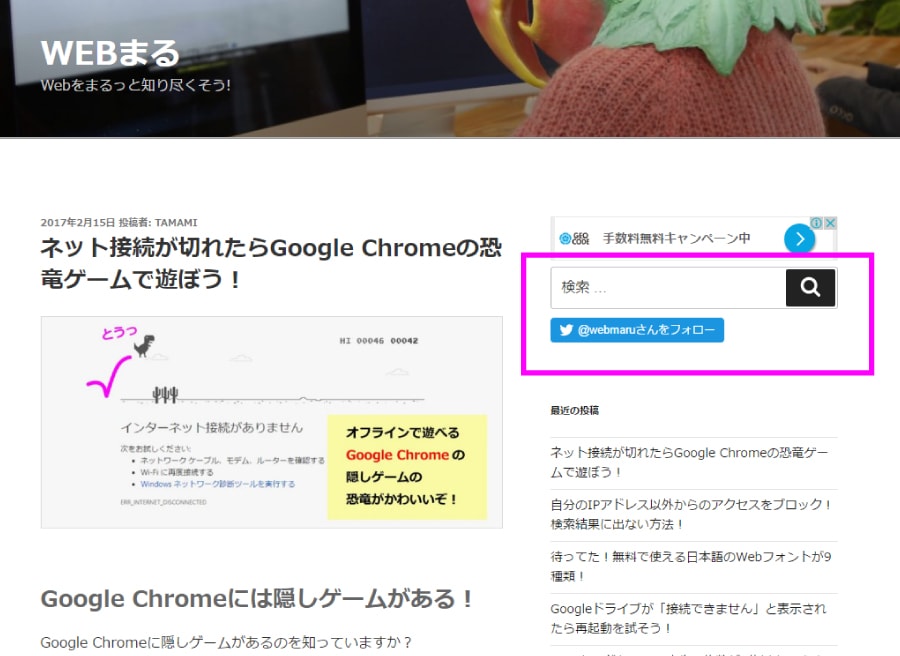This screenshot has height=656, width=900.
Task: Open author TAMAMI link
Action: pyautogui.click(x=176, y=223)
